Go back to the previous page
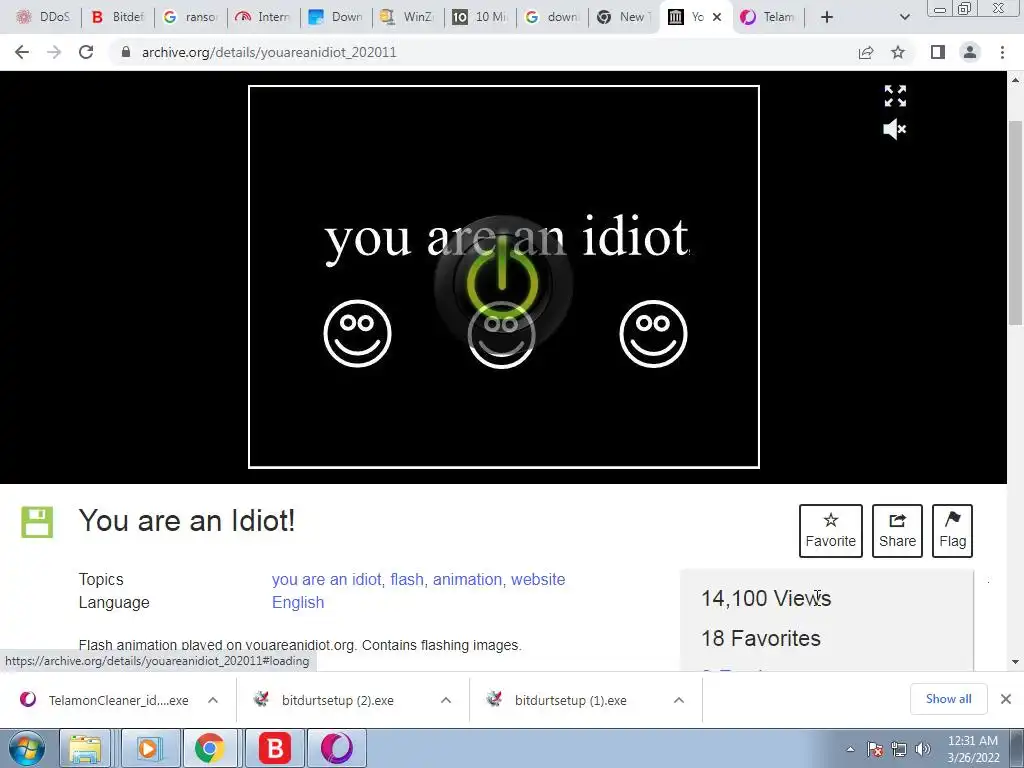 [22, 52]
